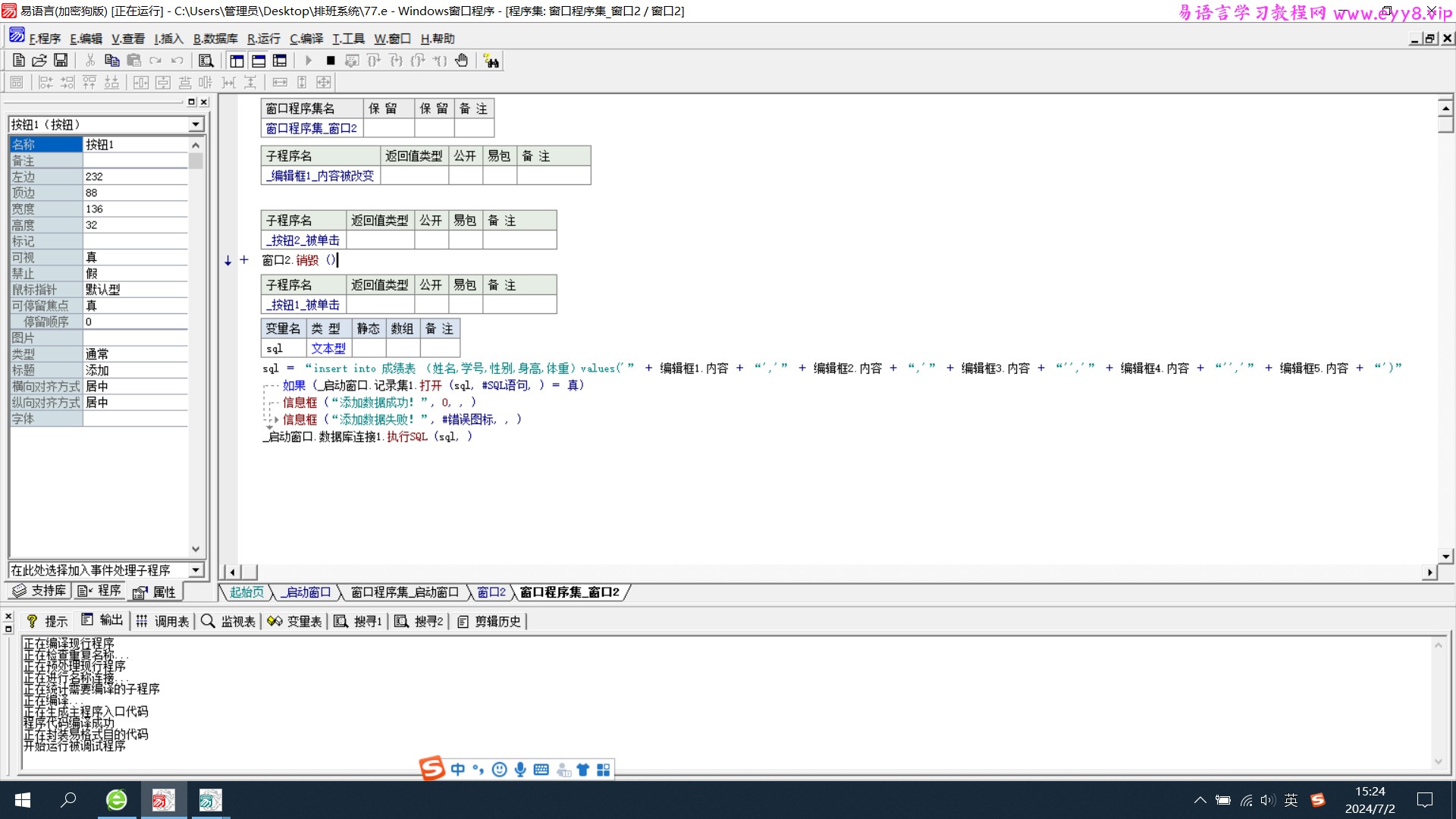Viewport: 1456px width, 819px height.
Task: Click the step-over braces debug icon
Action: (374, 61)
